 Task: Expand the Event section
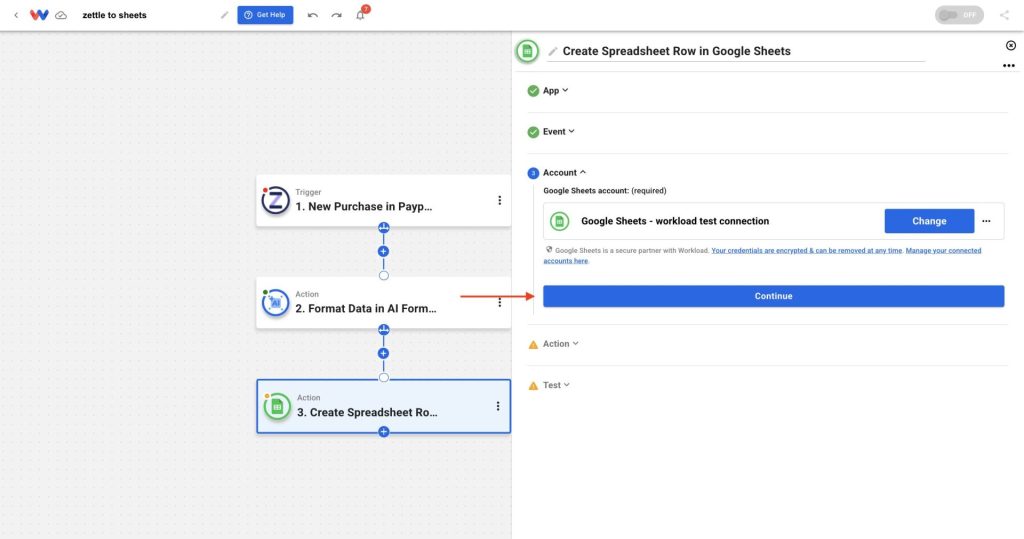tap(558, 131)
